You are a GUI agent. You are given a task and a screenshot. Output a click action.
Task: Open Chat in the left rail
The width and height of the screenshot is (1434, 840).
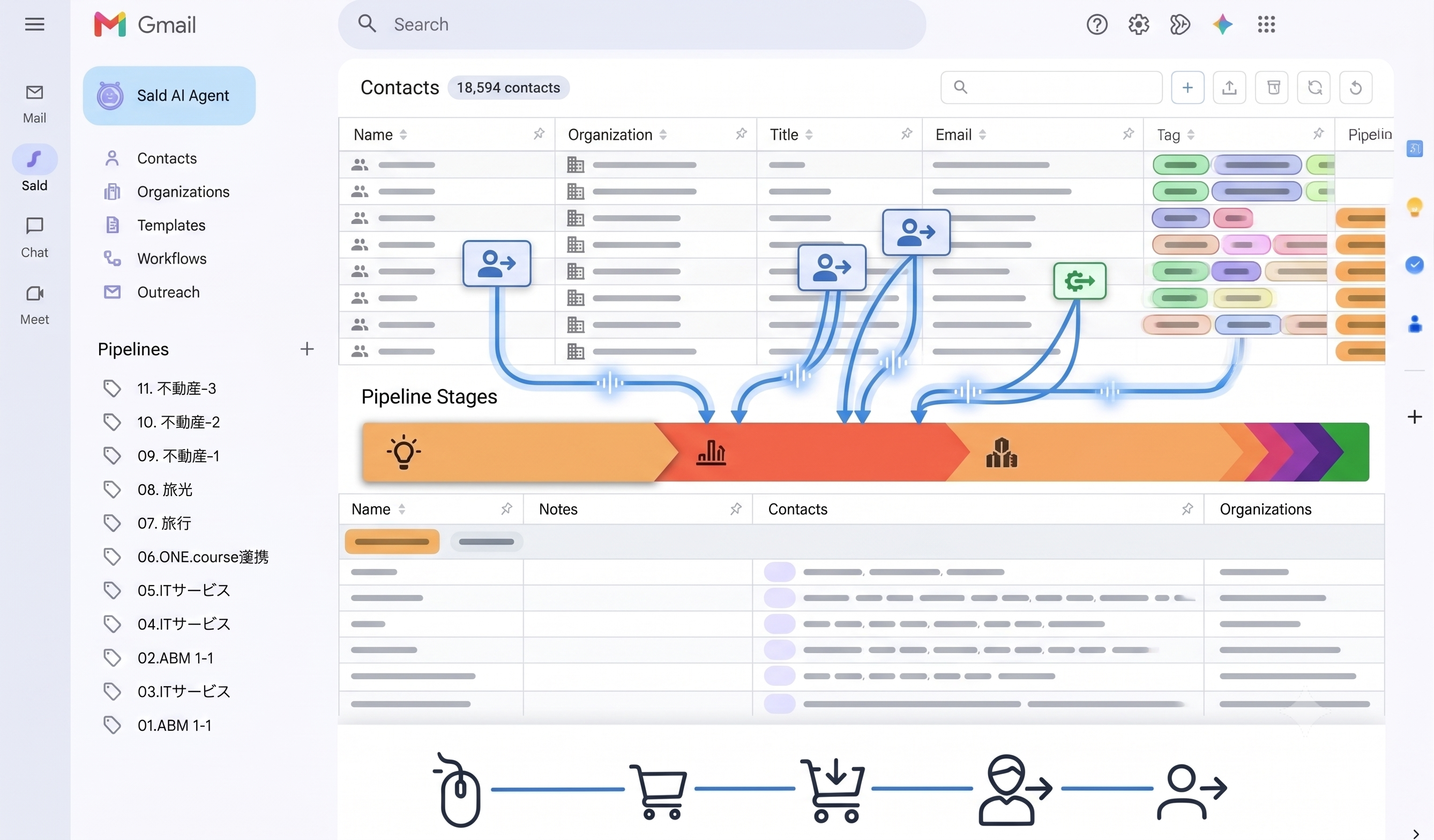[34, 237]
